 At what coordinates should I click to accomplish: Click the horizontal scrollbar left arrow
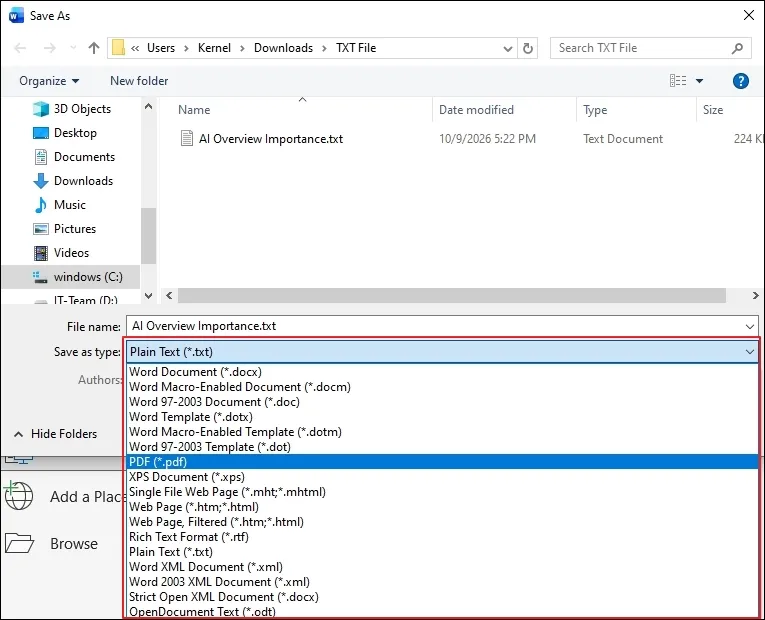pyautogui.click(x=169, y=296)
